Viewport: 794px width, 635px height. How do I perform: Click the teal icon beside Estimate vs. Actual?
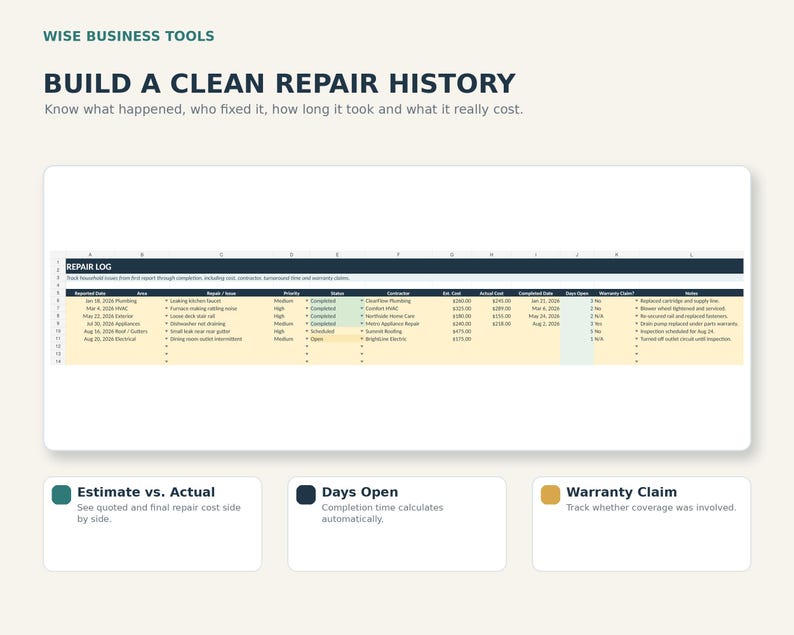[x=61, y=495]
